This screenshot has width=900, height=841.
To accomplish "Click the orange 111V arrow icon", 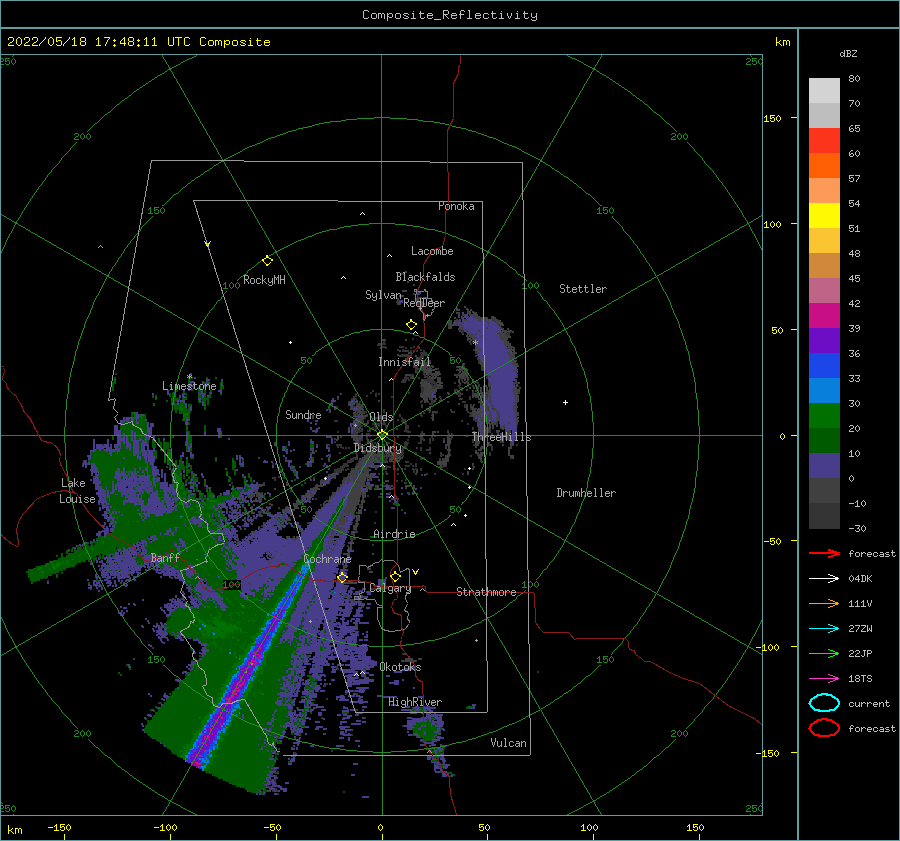I will [x=824, y=603].
